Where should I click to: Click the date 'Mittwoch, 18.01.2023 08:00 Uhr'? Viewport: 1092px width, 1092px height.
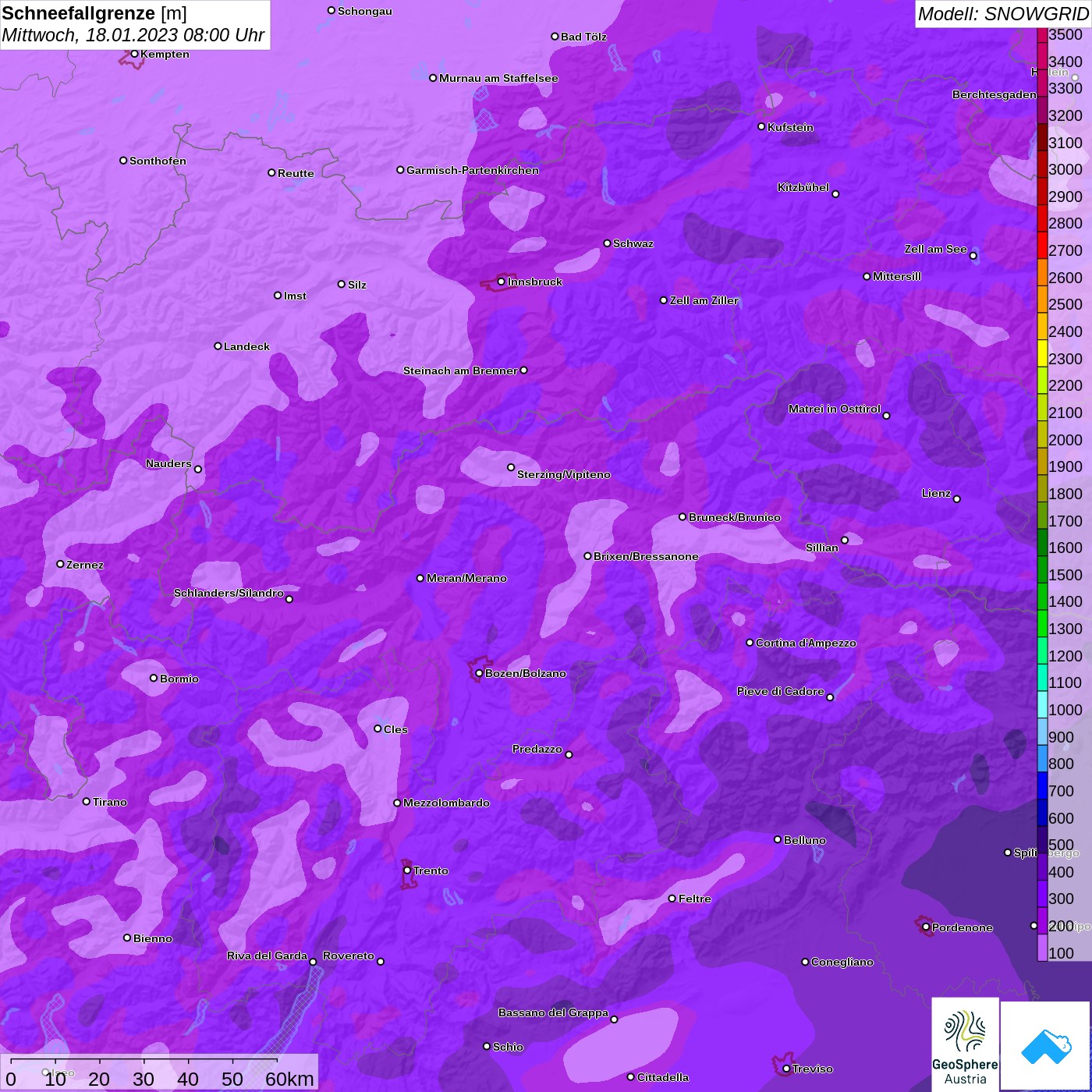point(133,35)
